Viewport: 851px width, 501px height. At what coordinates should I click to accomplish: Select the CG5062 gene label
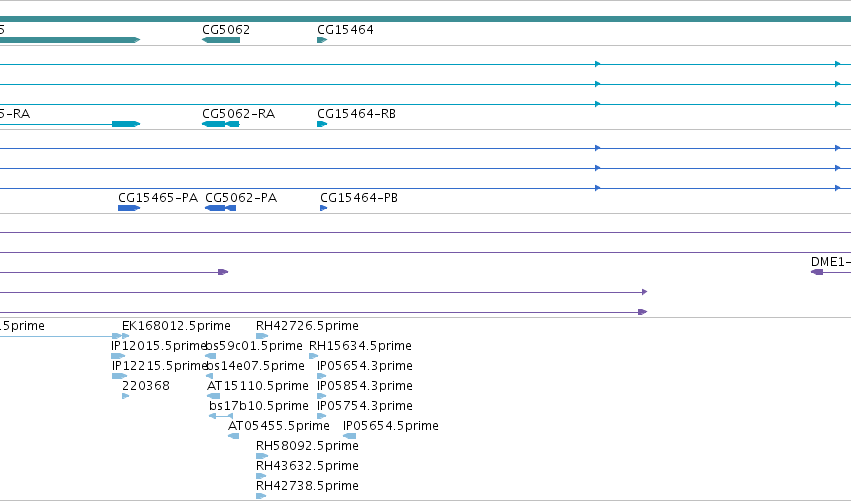click(226, 30)
